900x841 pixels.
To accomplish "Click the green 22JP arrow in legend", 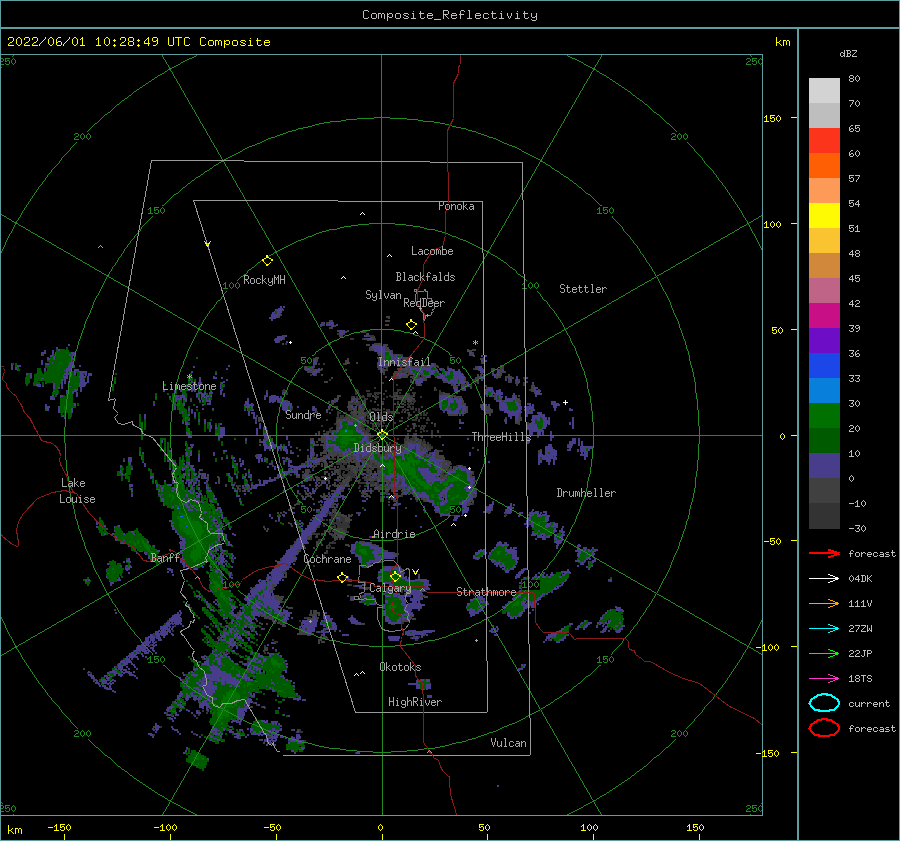I will click(824, 653).
